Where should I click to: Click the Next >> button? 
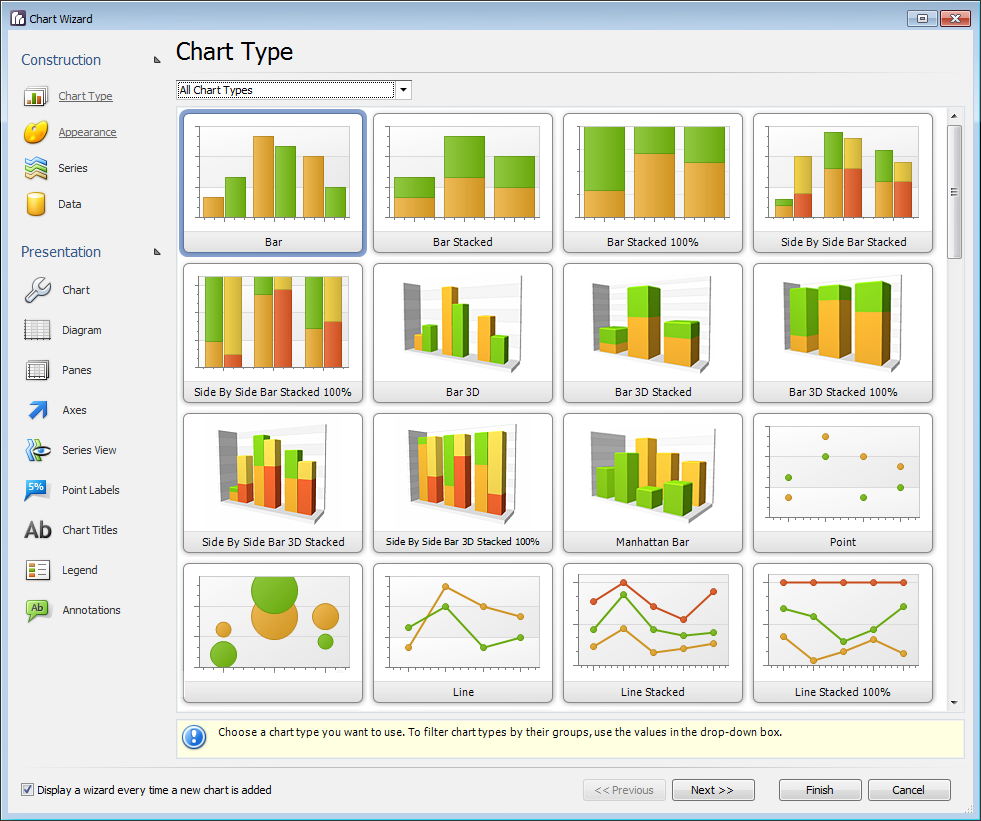pyautogui.click(x=713, y=790)
